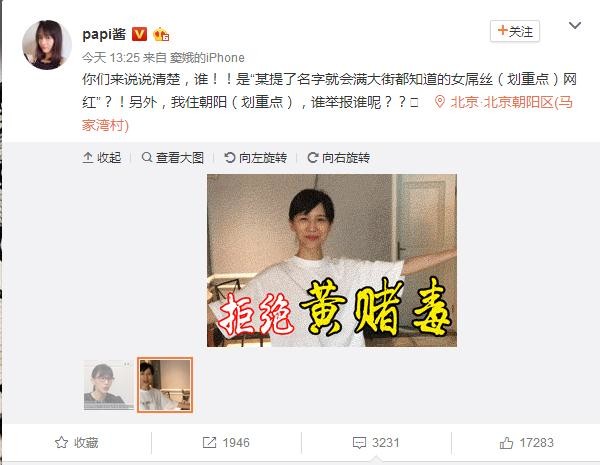Rotate image right with 向右旋转

point(339,157)
